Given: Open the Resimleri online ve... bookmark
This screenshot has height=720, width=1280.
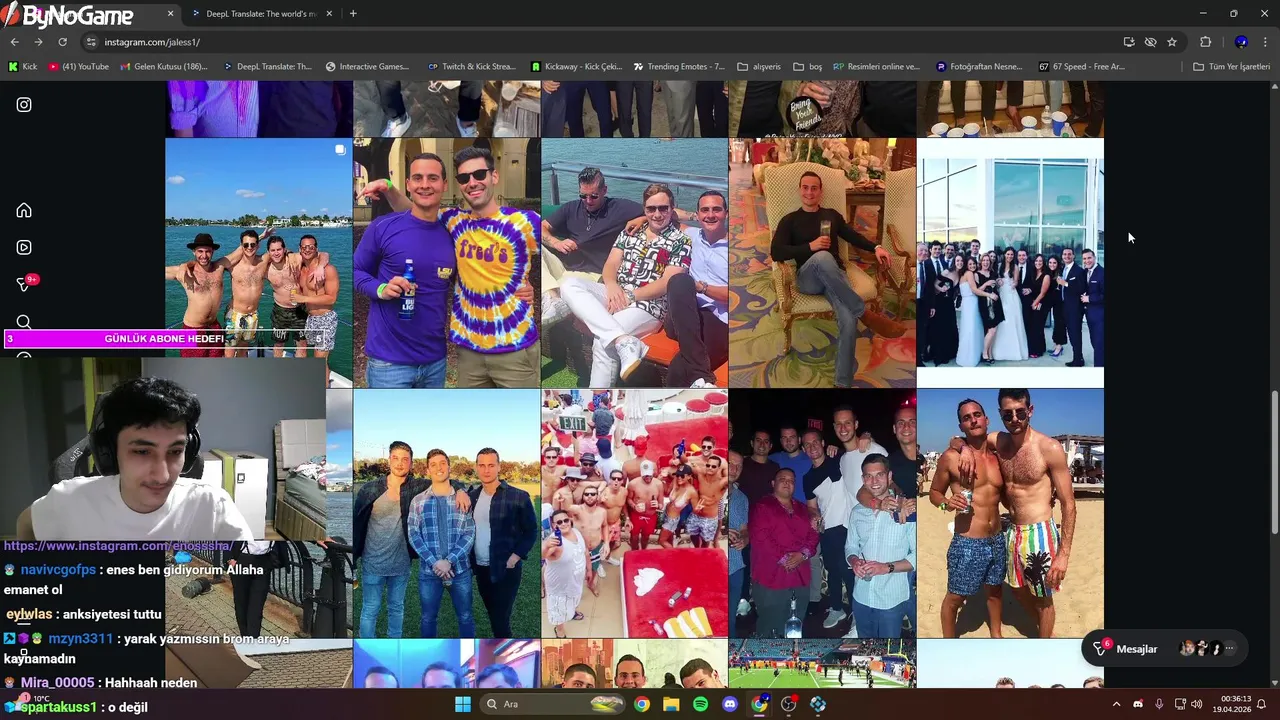Looking at the screenshot, I should click(876, 67).
